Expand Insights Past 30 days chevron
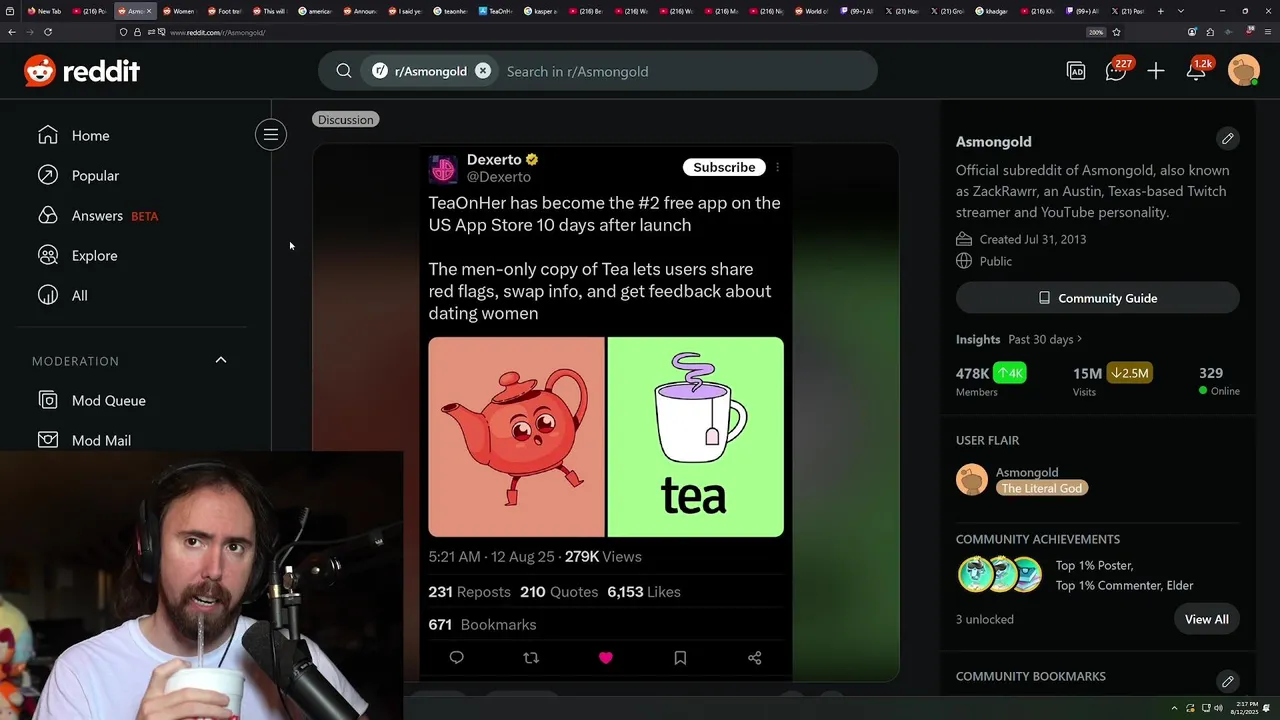 [x=1080, y=339]
